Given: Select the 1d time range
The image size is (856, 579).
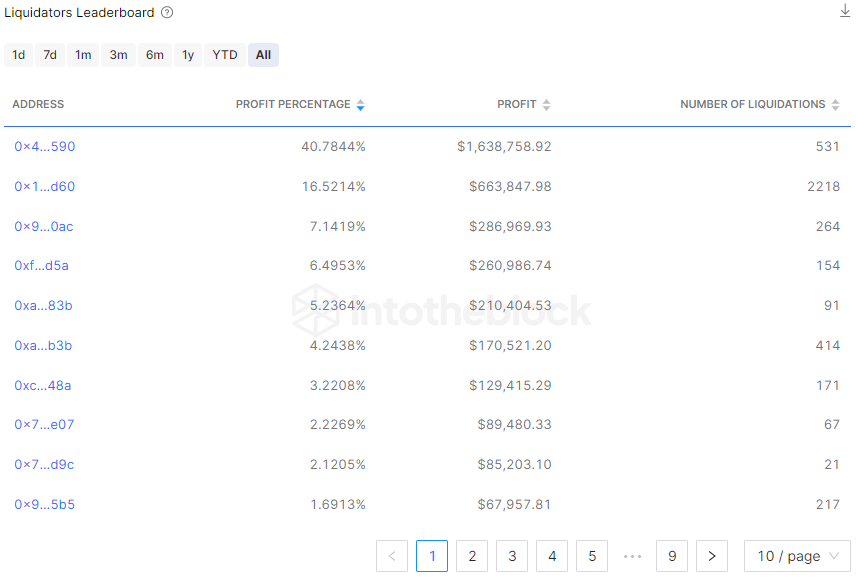Looking at the screenshot, I should [x=19, y=55].
